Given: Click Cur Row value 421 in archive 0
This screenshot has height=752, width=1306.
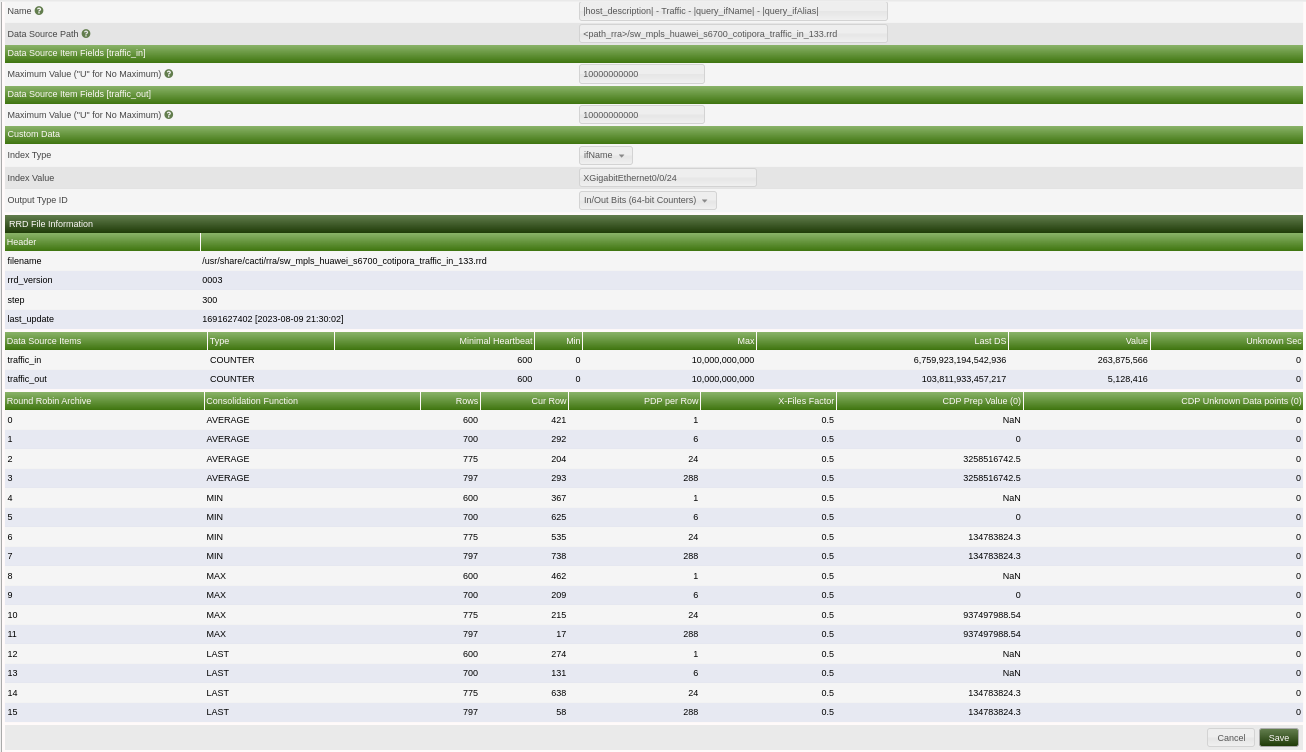Looking at the screenshot, I should click(x=558, y=420).
